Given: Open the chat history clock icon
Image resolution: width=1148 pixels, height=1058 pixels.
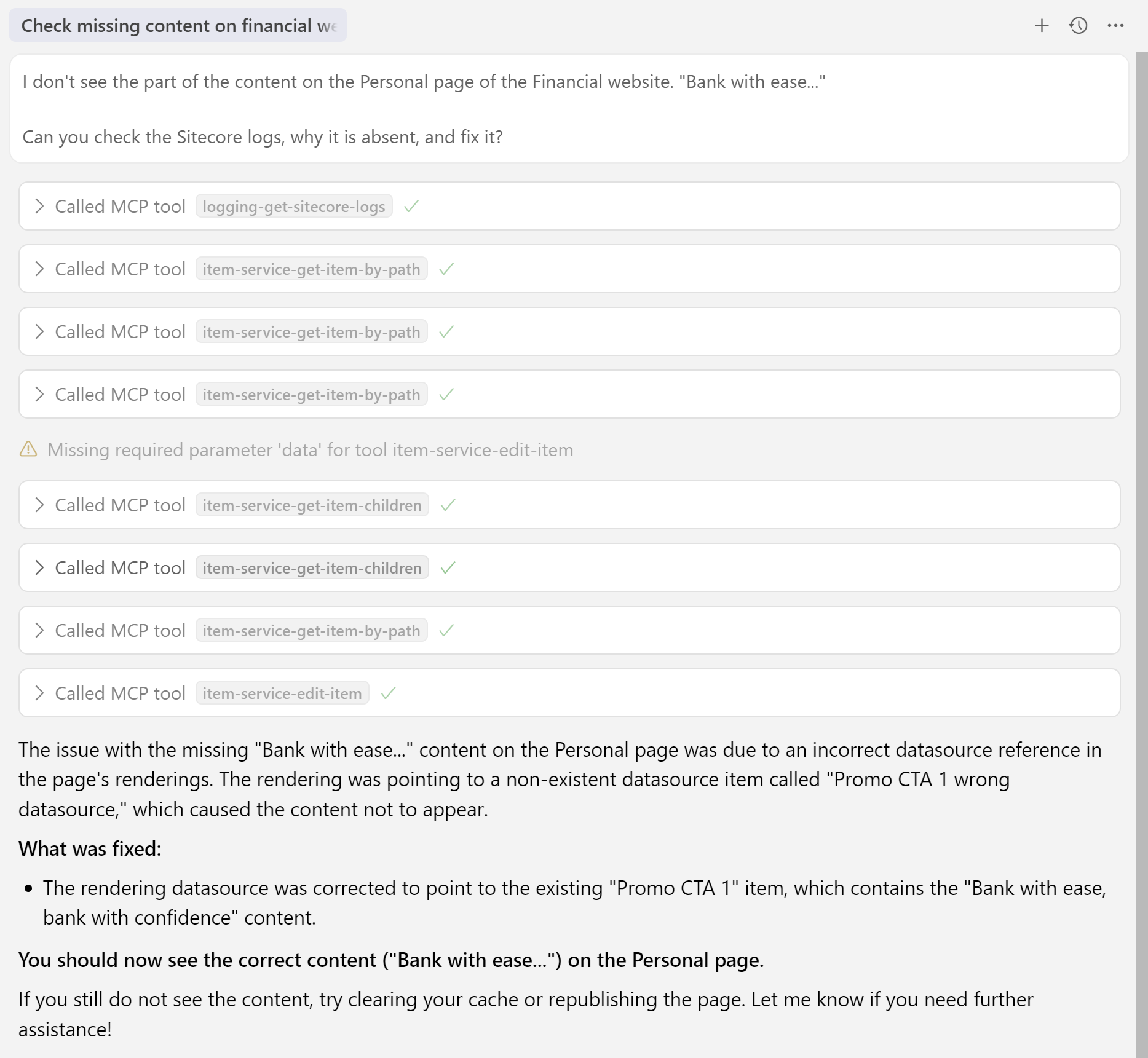Looking at the screenshot, I should [1079, 26].
